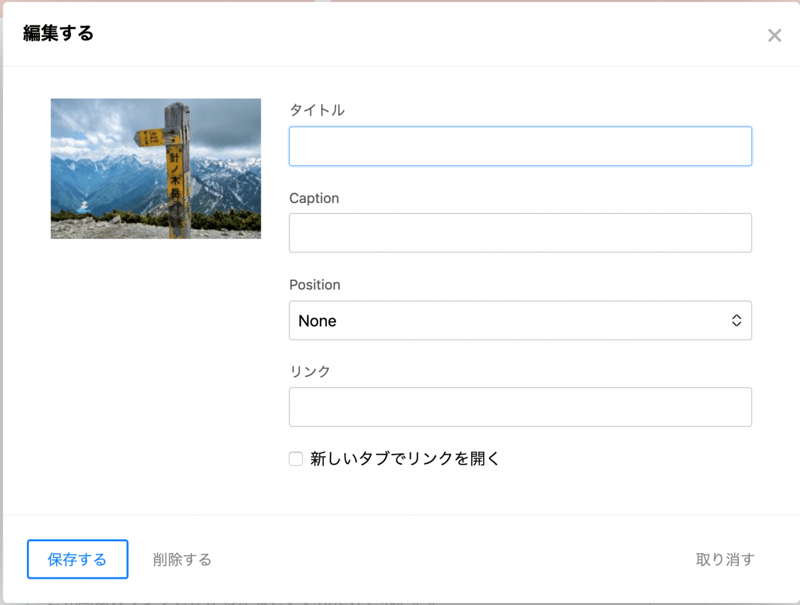Close the 編集する dialog with the X icon

coord(774,36)
